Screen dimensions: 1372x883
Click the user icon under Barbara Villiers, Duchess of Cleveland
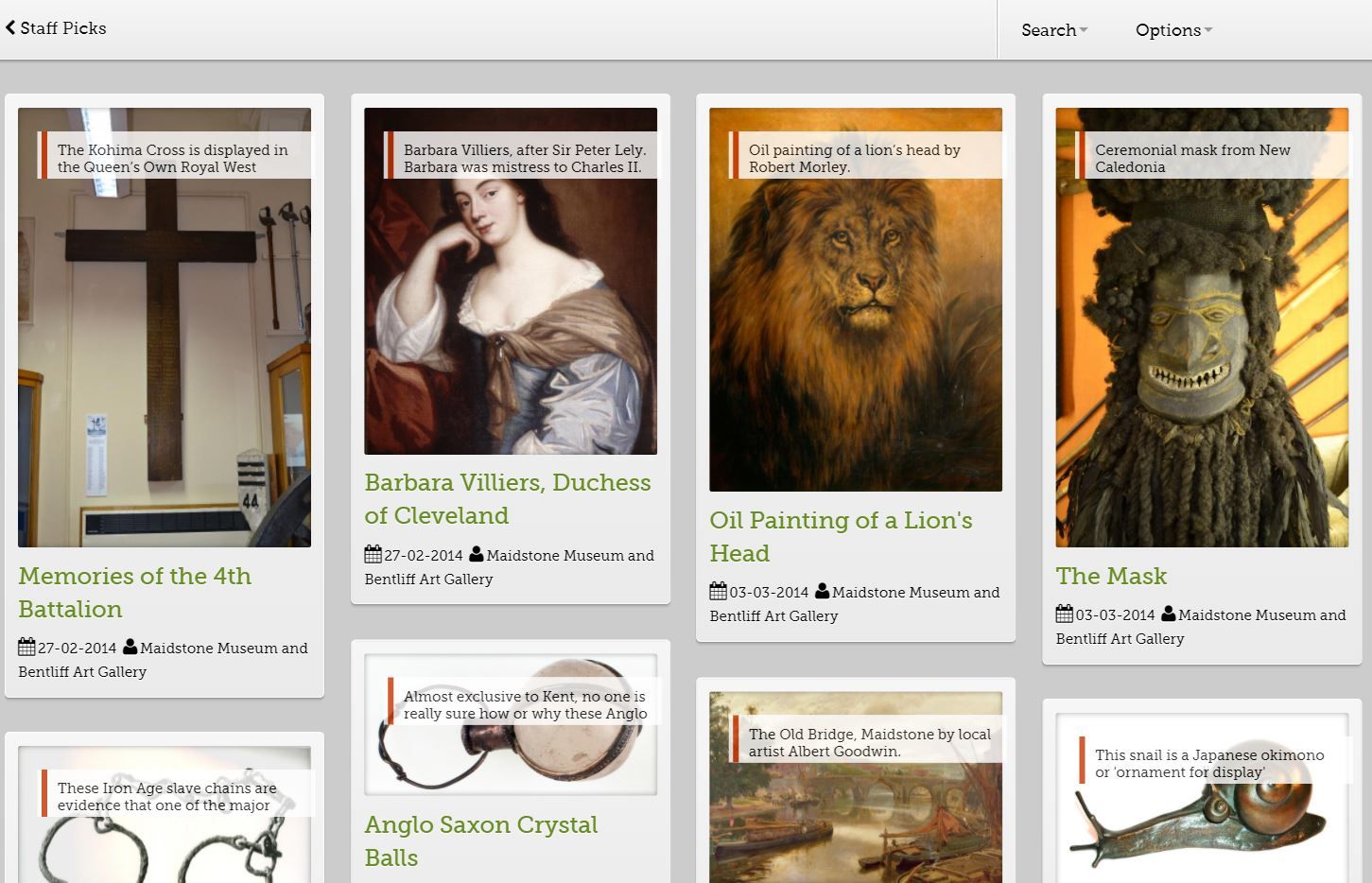[x=476, y=554]
